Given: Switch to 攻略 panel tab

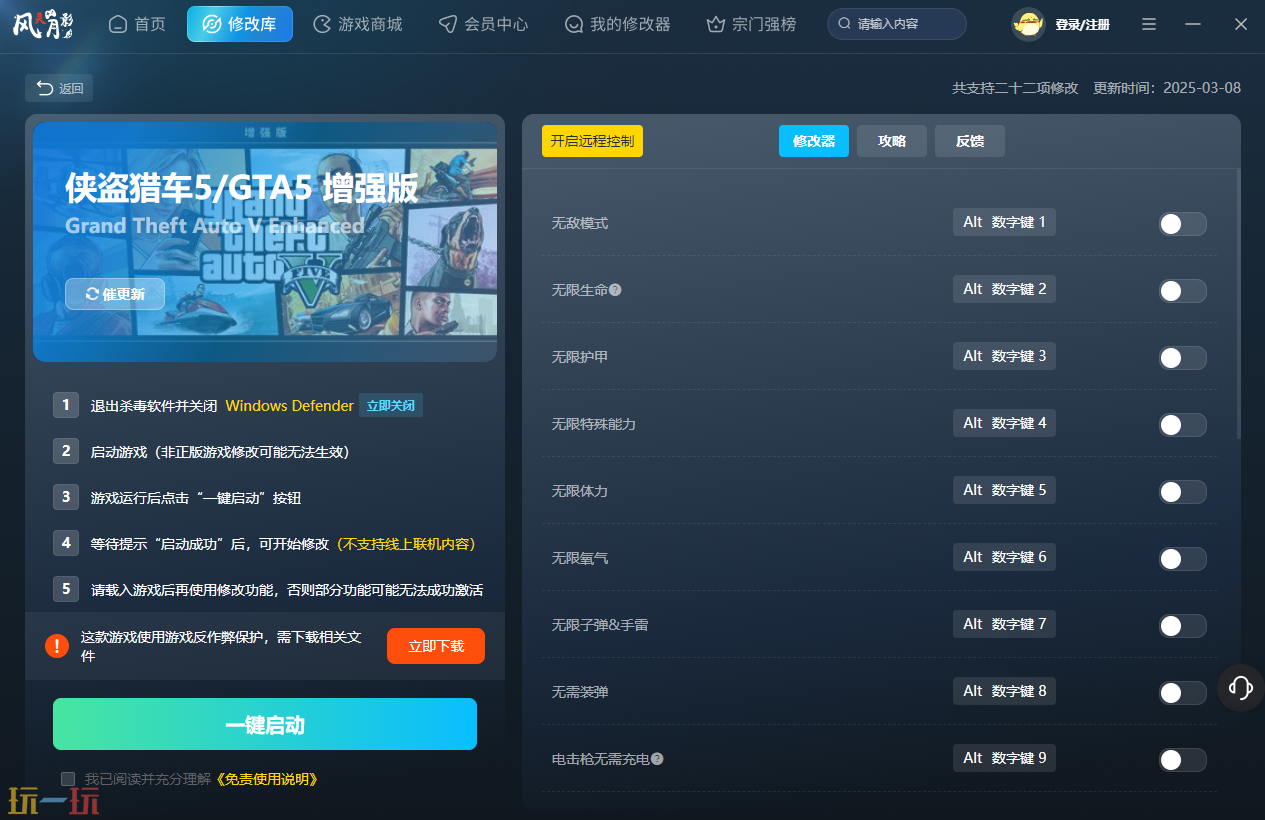Looking at the screenshot, I should (x=892, y=141).
